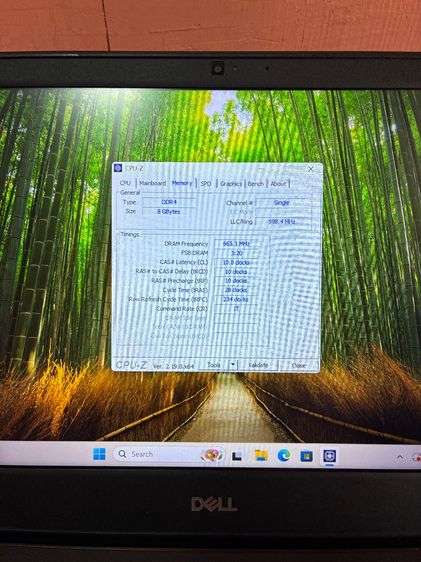Click the CPU-Z taskbar icon
Image resolution: width=421 pixels, height=562 pixels.
tap(329, 456)
